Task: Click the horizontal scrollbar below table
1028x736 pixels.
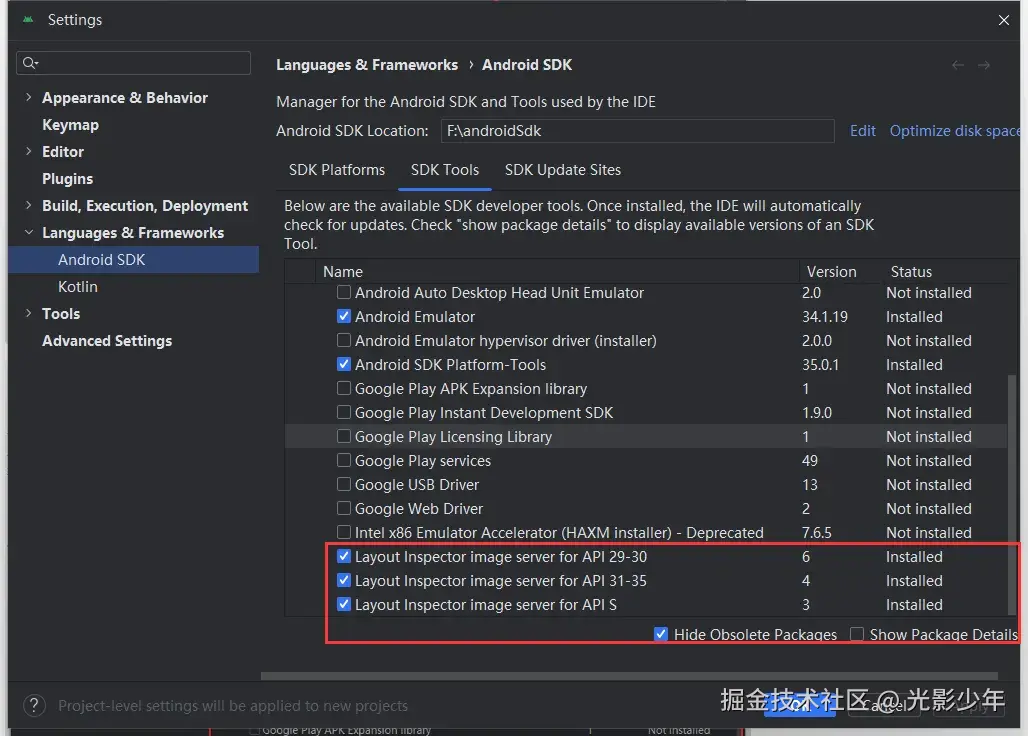Action: point(629,676)
